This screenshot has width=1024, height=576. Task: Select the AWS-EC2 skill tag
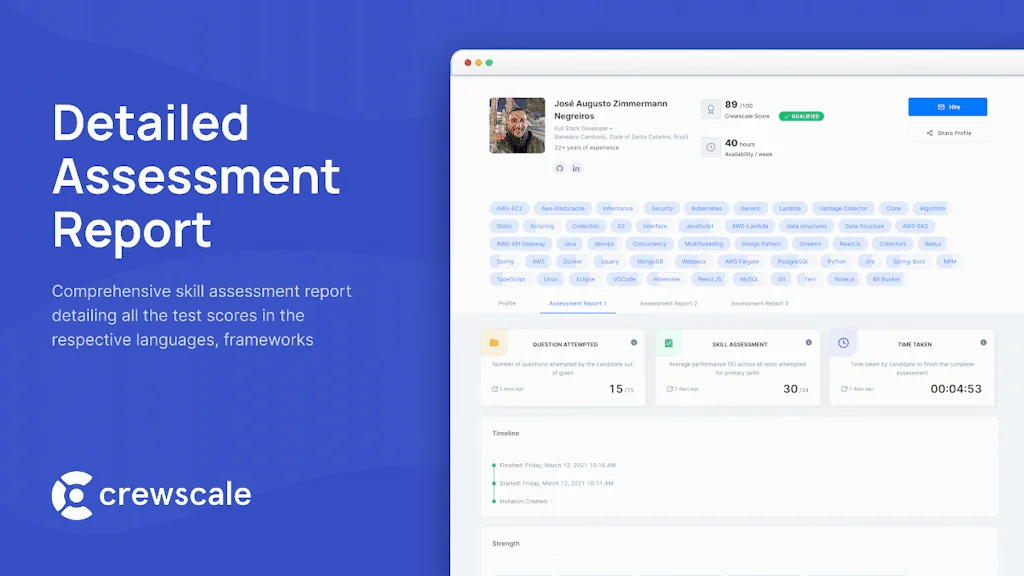coord(509,208)
